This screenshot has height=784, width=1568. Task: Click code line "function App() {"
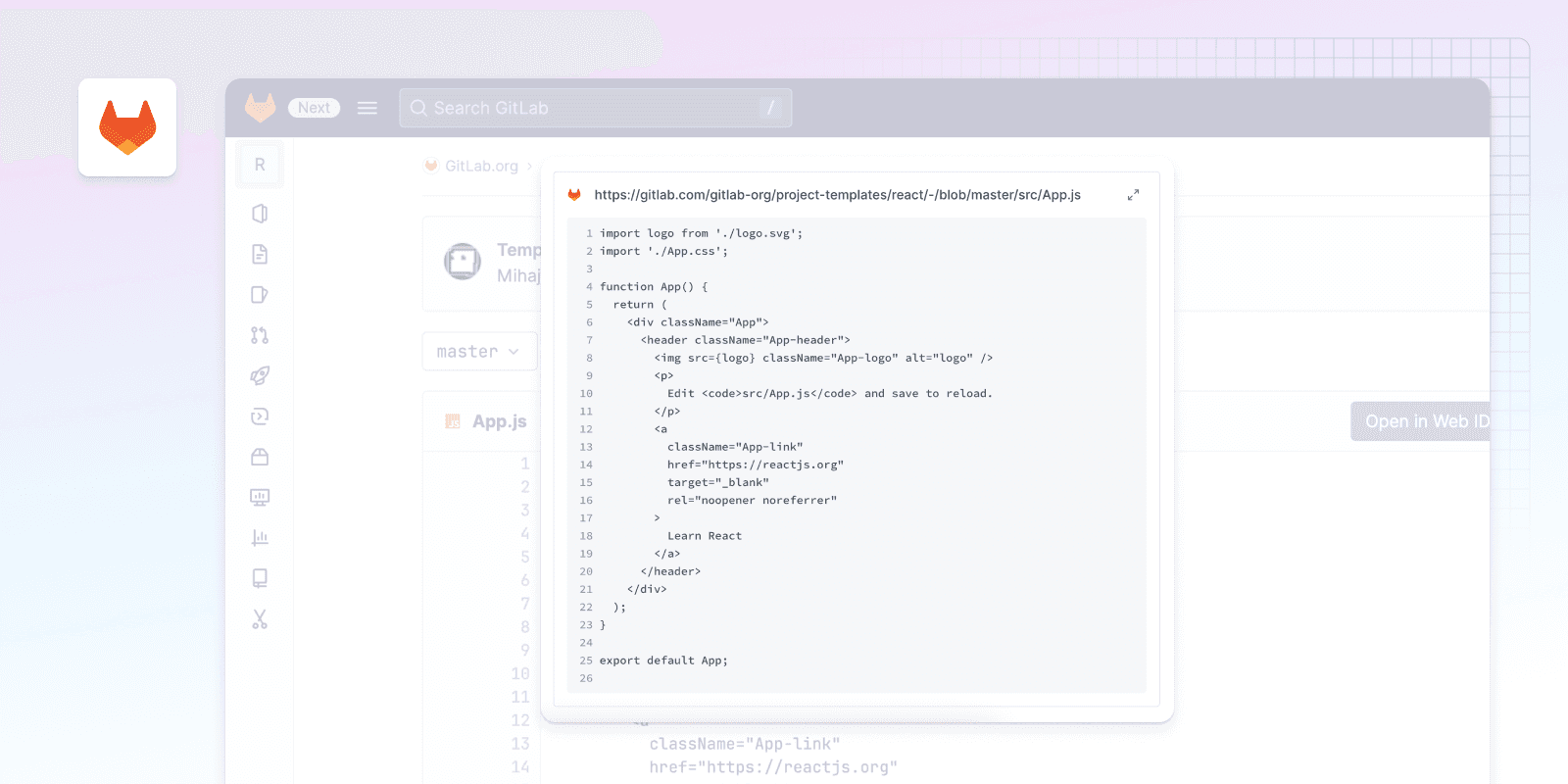(x=654, y=287)
